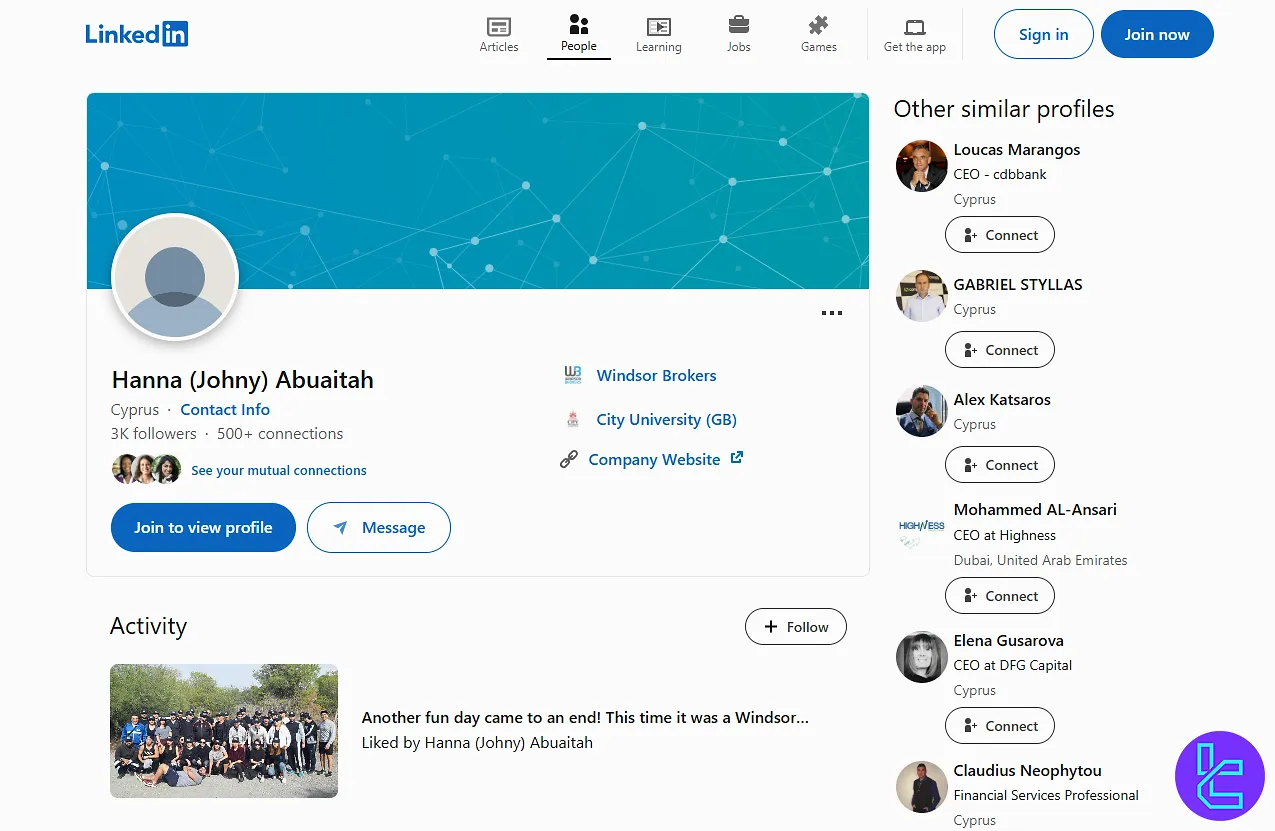
Task: Click the Windsor Brokers company logo
Action: coord(572,376)
